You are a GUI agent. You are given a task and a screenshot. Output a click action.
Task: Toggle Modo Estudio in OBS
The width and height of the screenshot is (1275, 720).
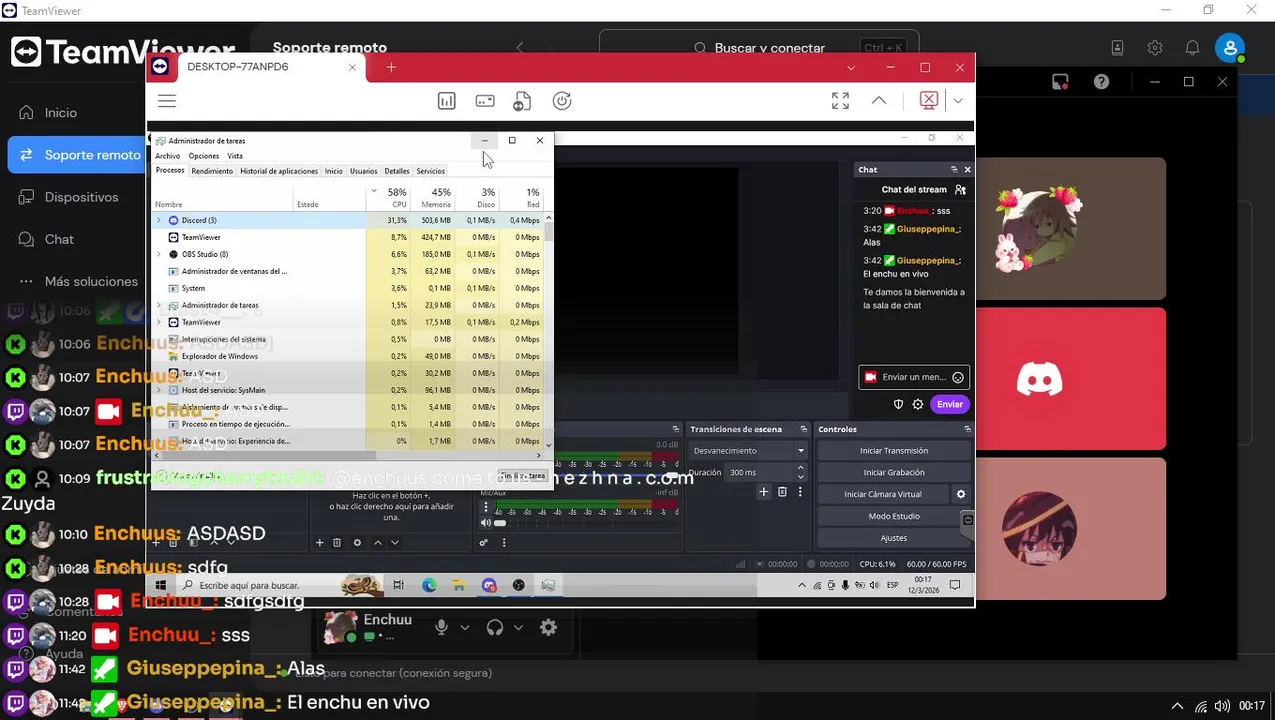(x=894, y=516)
